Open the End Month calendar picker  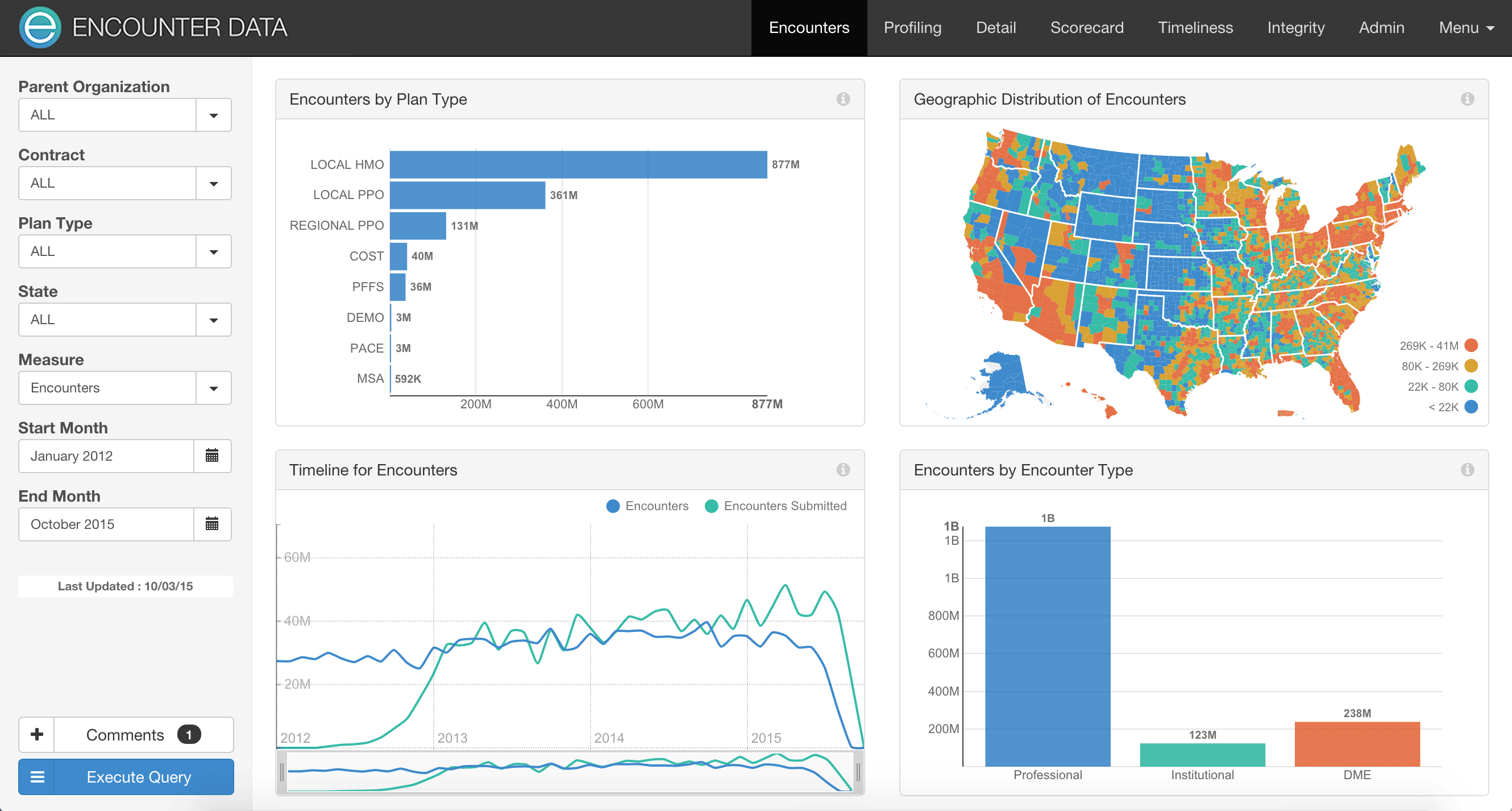tap(213, 524)
